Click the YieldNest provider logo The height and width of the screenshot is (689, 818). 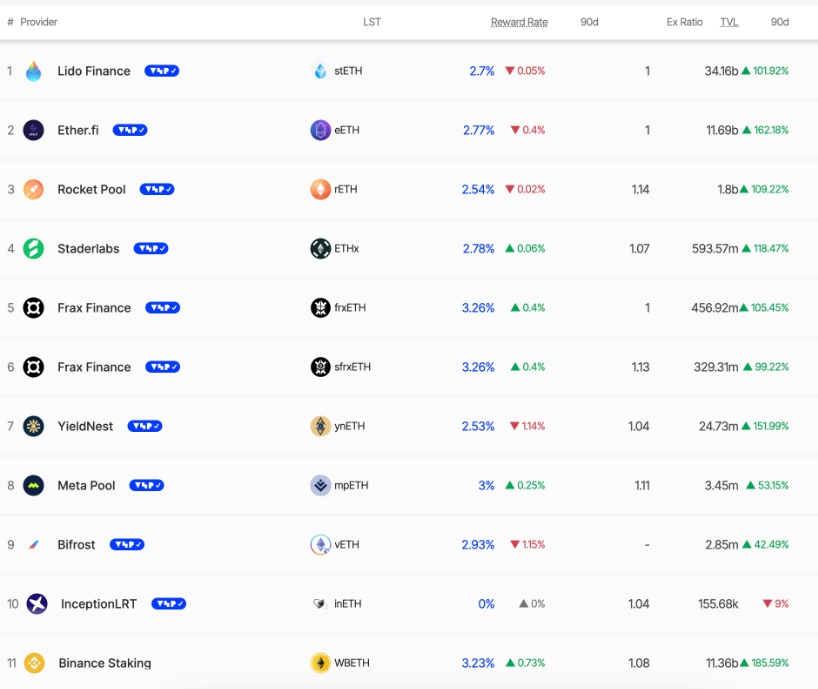(x=33, y=426)
